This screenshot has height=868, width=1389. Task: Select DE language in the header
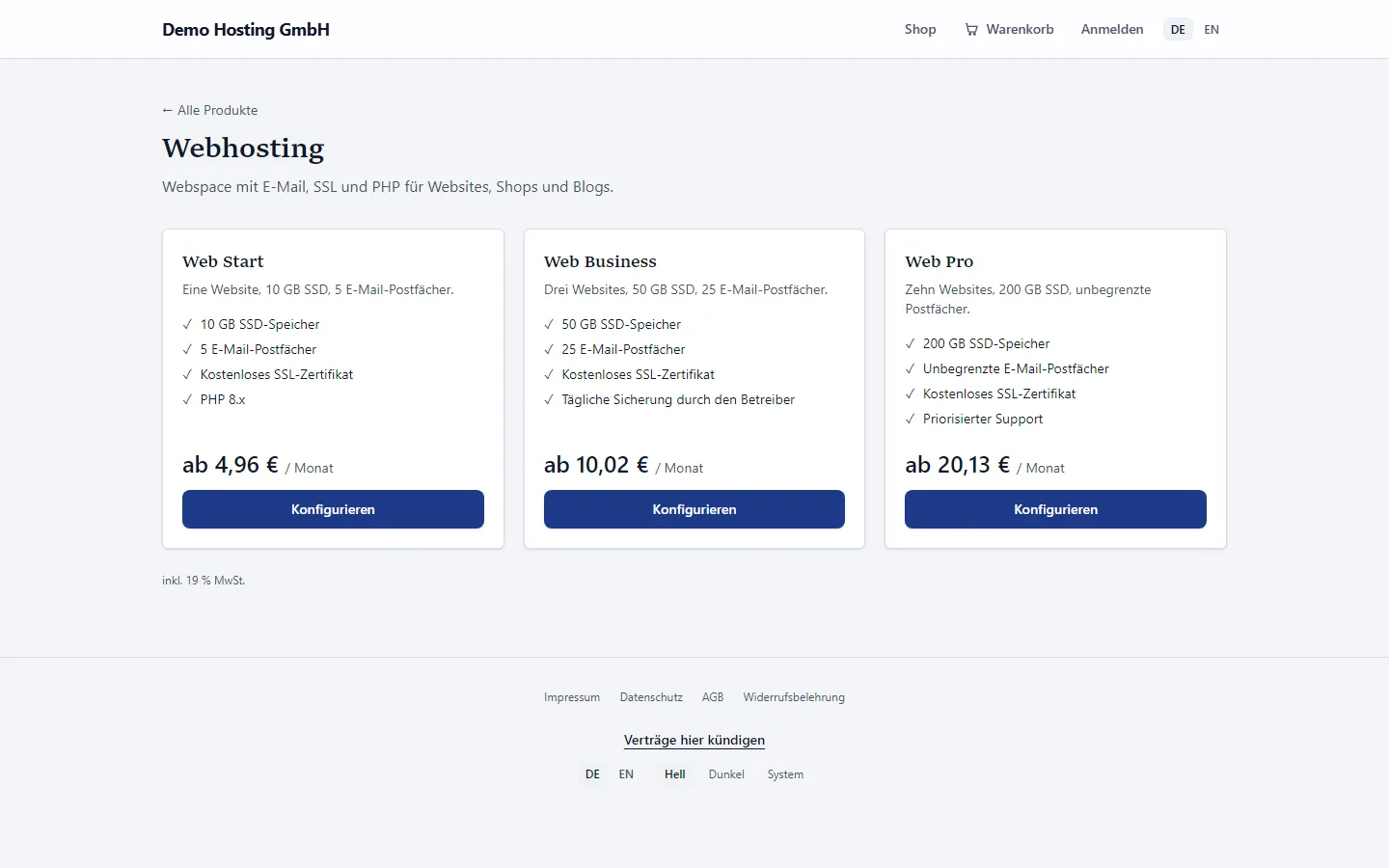1178,30
